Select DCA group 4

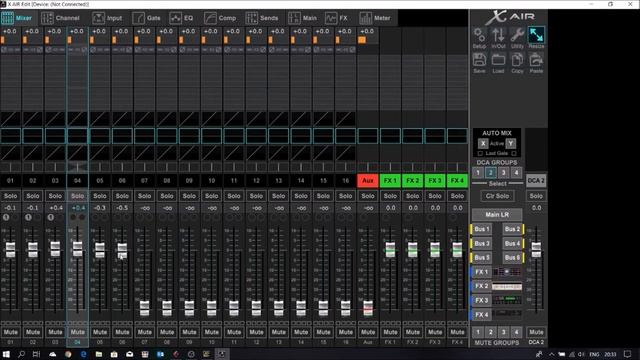(516, 173)
